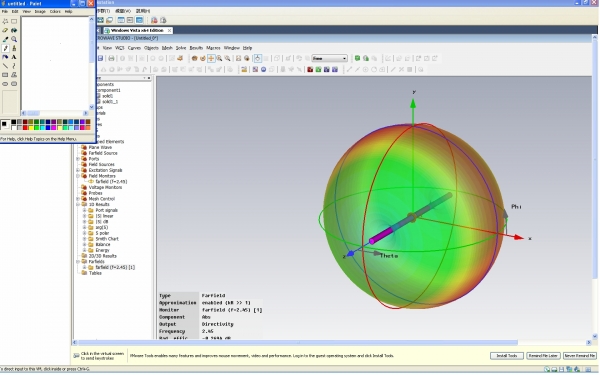Image resolution: width=600 pixels, height=375 pixels.
Task: Choose the Text tool in Paint
Action: point(14,57)
